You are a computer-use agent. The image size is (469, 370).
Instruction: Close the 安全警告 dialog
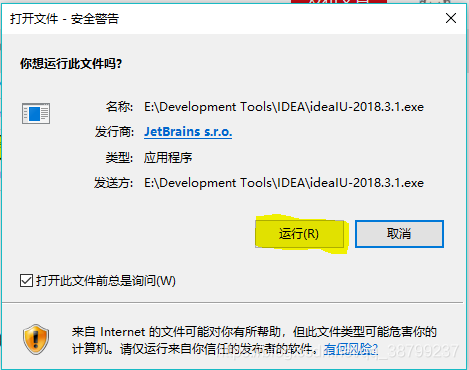tap(451, 18)
